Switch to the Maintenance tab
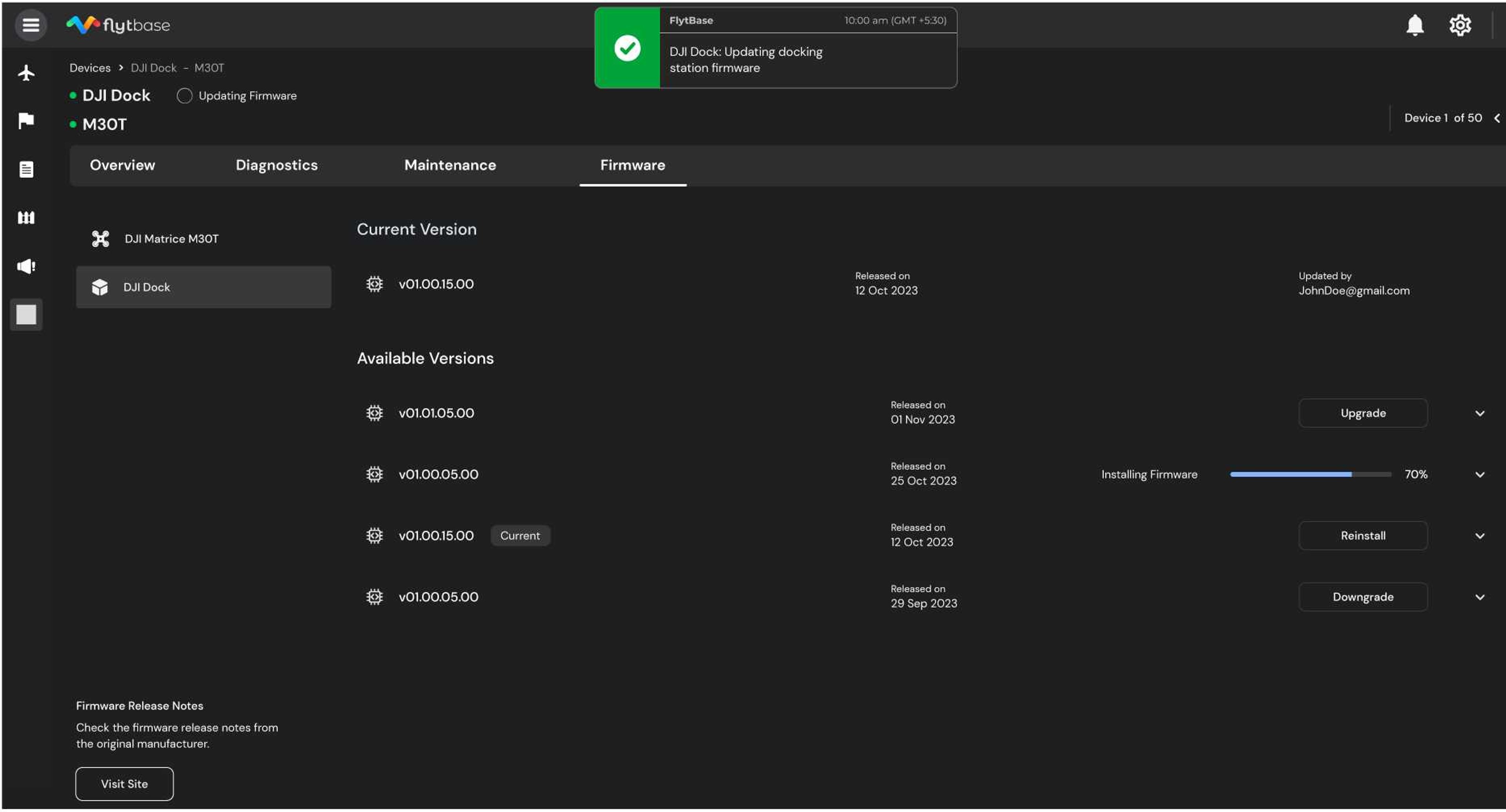The image size is (1506, 812). click(x=450, y=165)
